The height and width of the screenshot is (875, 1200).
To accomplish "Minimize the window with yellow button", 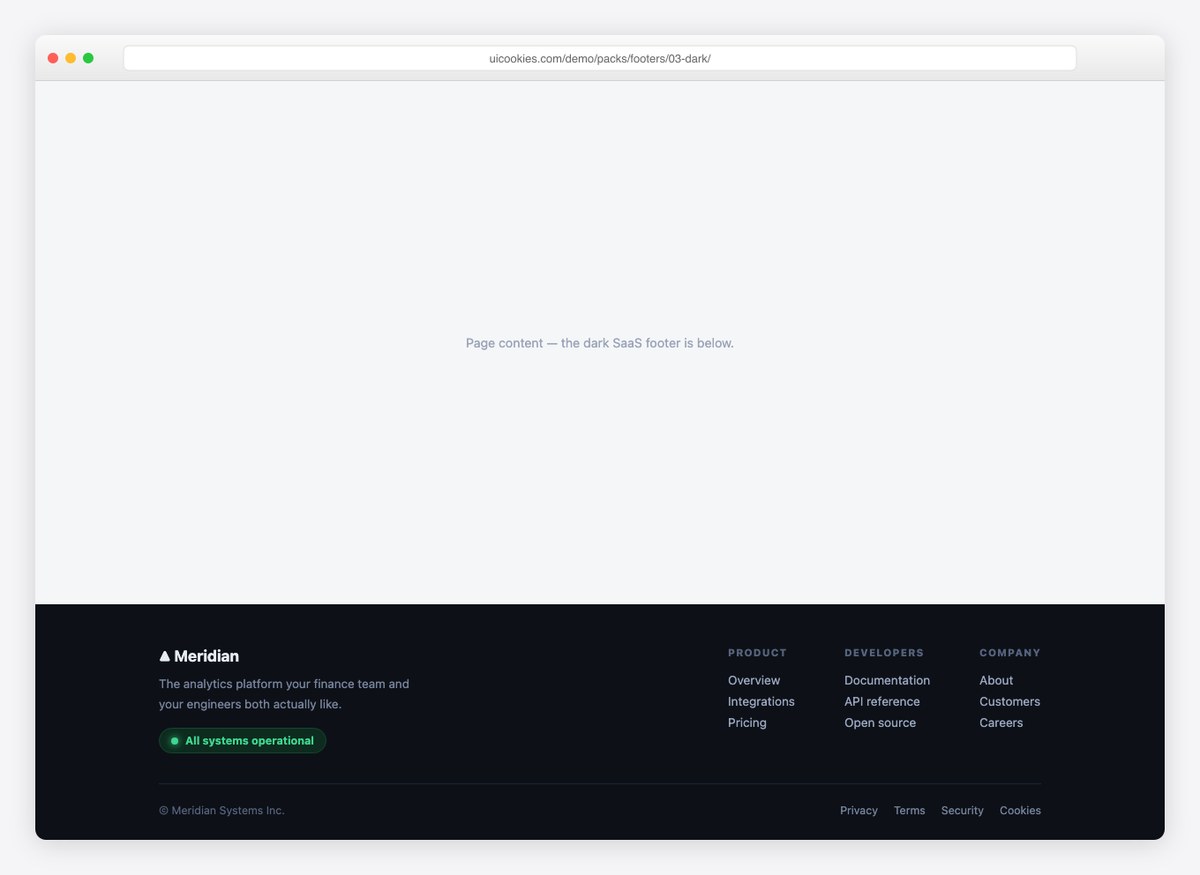I will coord(70,58).
